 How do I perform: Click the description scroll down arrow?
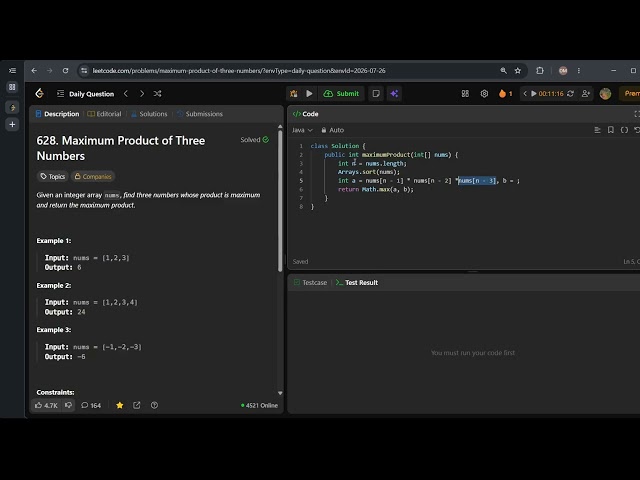click(280, 393)
